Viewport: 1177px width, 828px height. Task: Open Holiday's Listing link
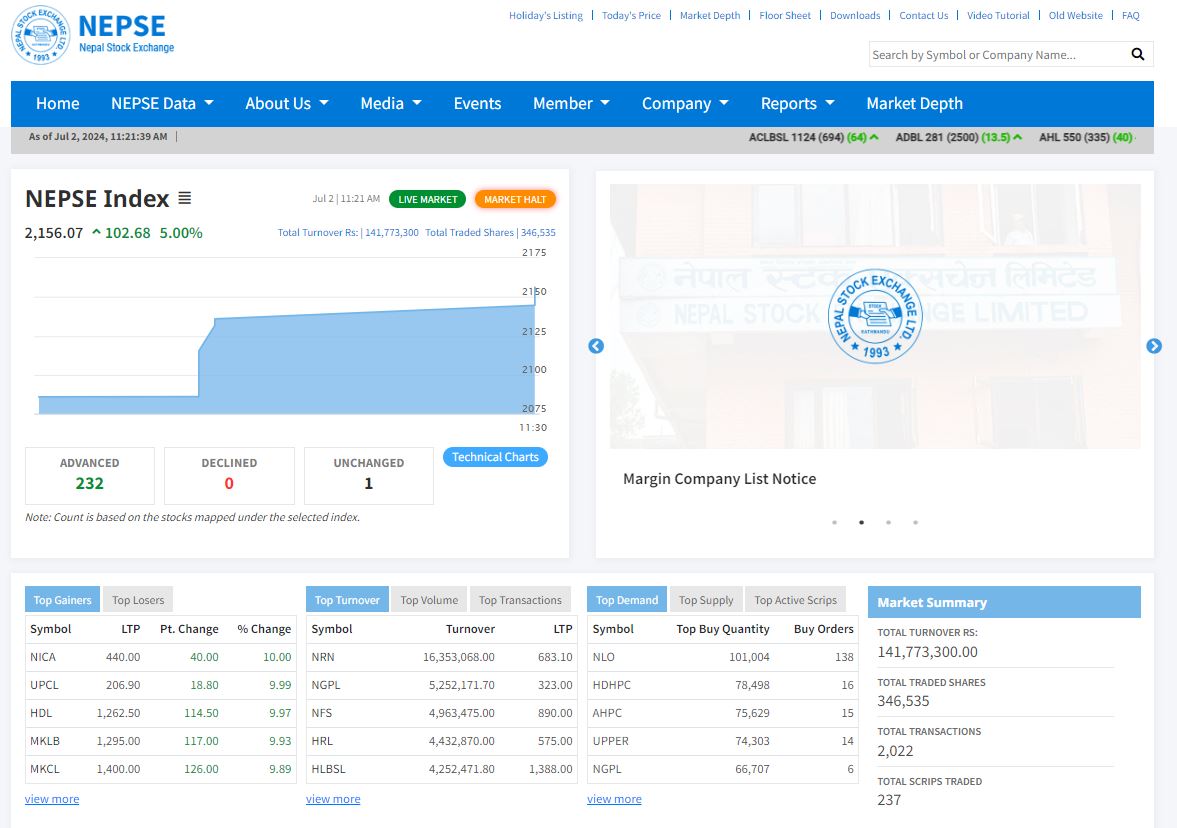546,15
